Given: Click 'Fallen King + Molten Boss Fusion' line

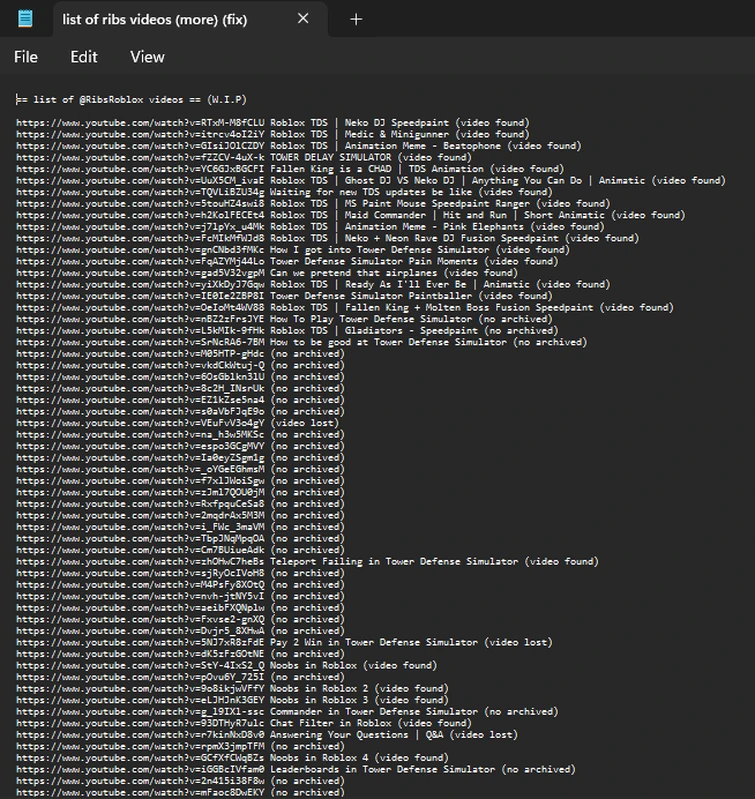Looking at the screenshot, I should [345, 307].
